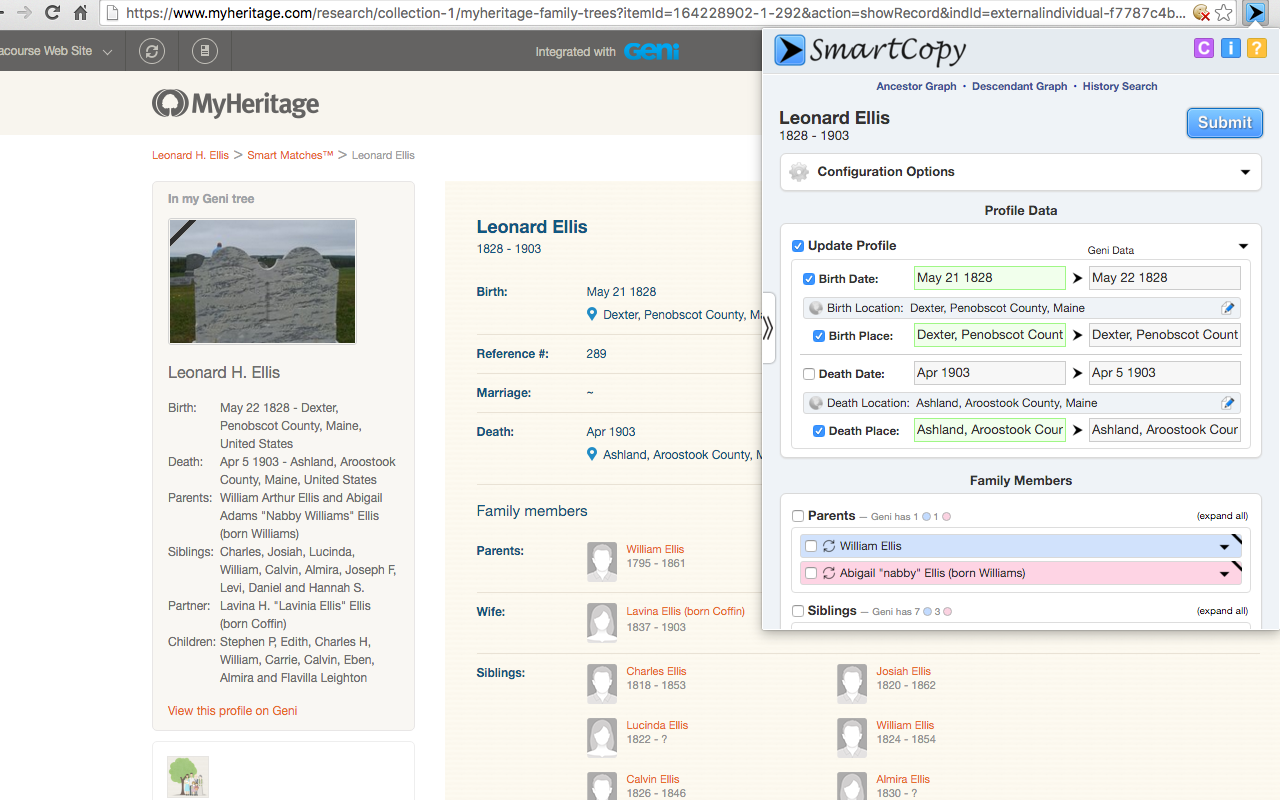This screenshot has height=800, width=1280.
Task: Open the SmartCopy Consistency Checker purple C icon
Action: 1203,47
